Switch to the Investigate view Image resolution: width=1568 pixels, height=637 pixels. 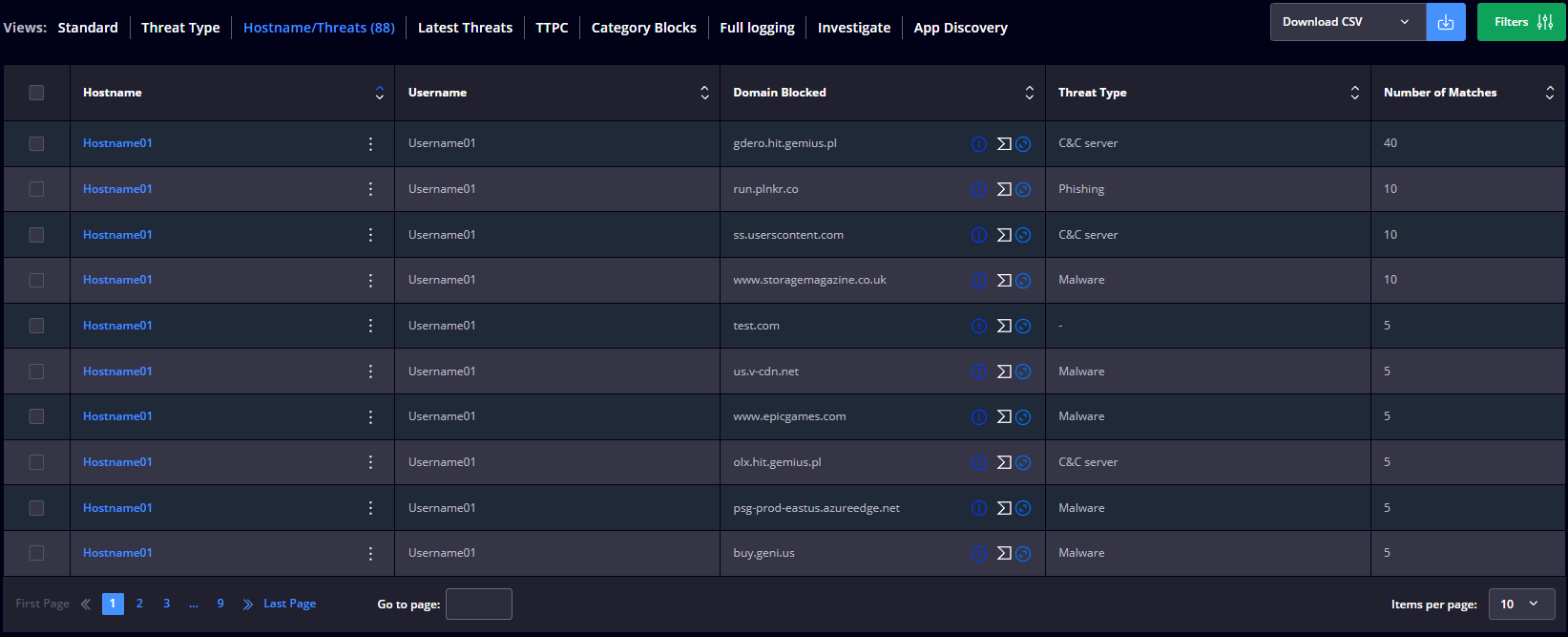854,28
